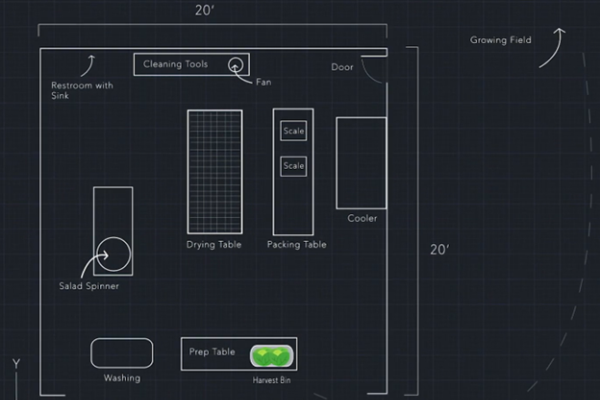The image size is (600, 400).
Task: Select the Growing Field text label
Action: (x=500, y=40)
